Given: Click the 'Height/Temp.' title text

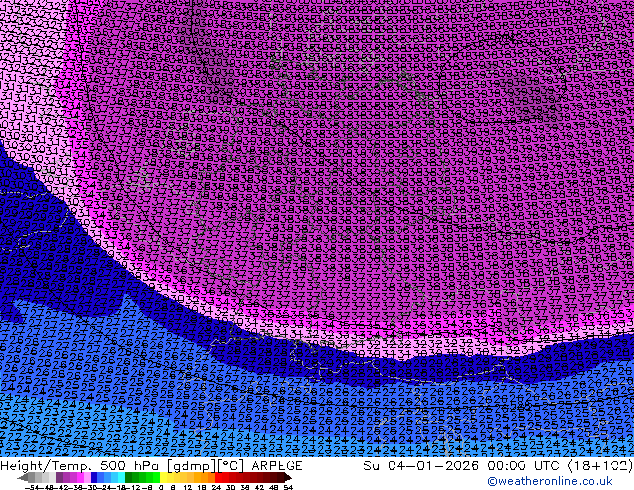Looking at the screenshot, I should 46,465.
